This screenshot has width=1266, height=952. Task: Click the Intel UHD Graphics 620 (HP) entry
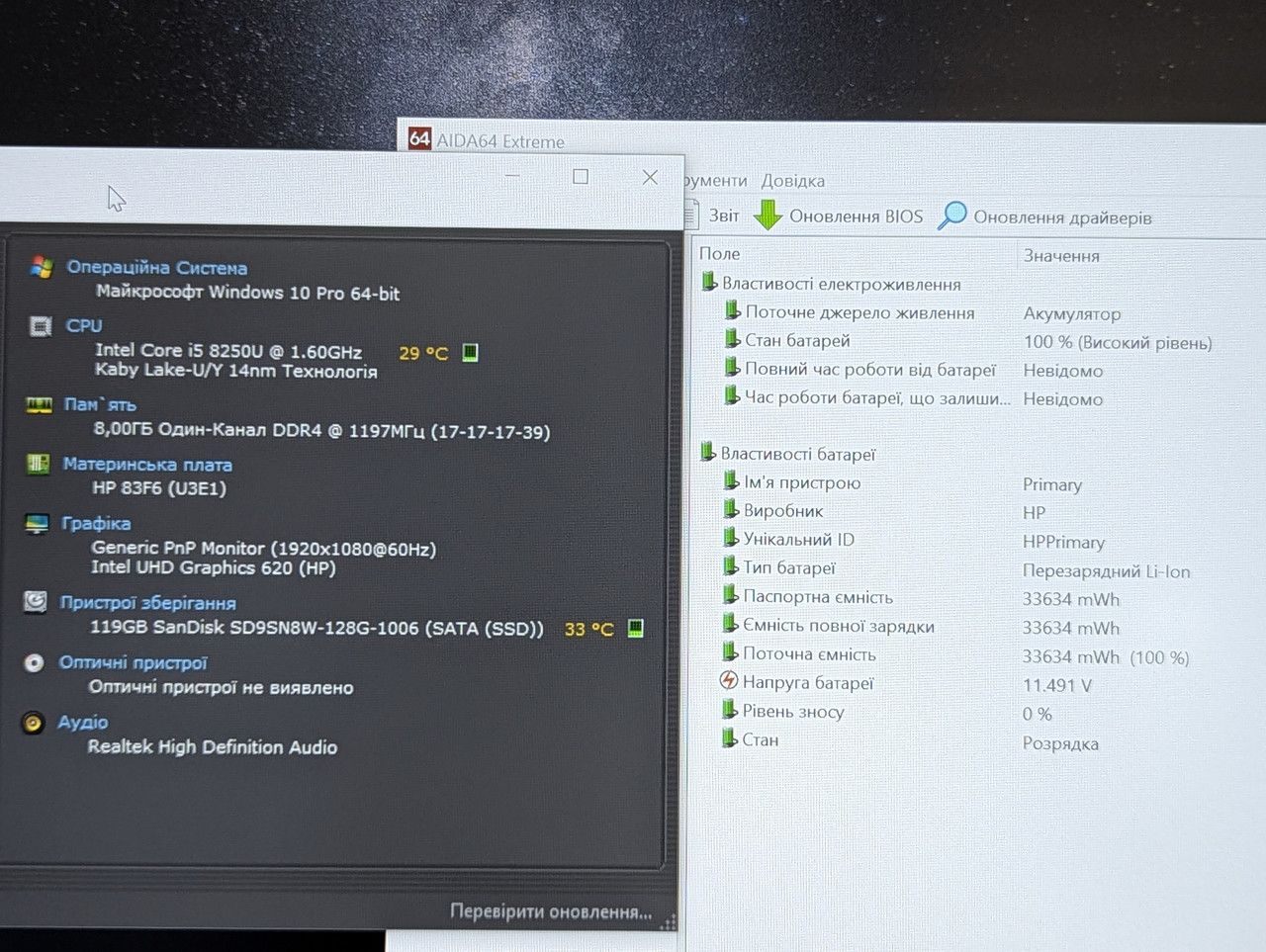point(214,567)
